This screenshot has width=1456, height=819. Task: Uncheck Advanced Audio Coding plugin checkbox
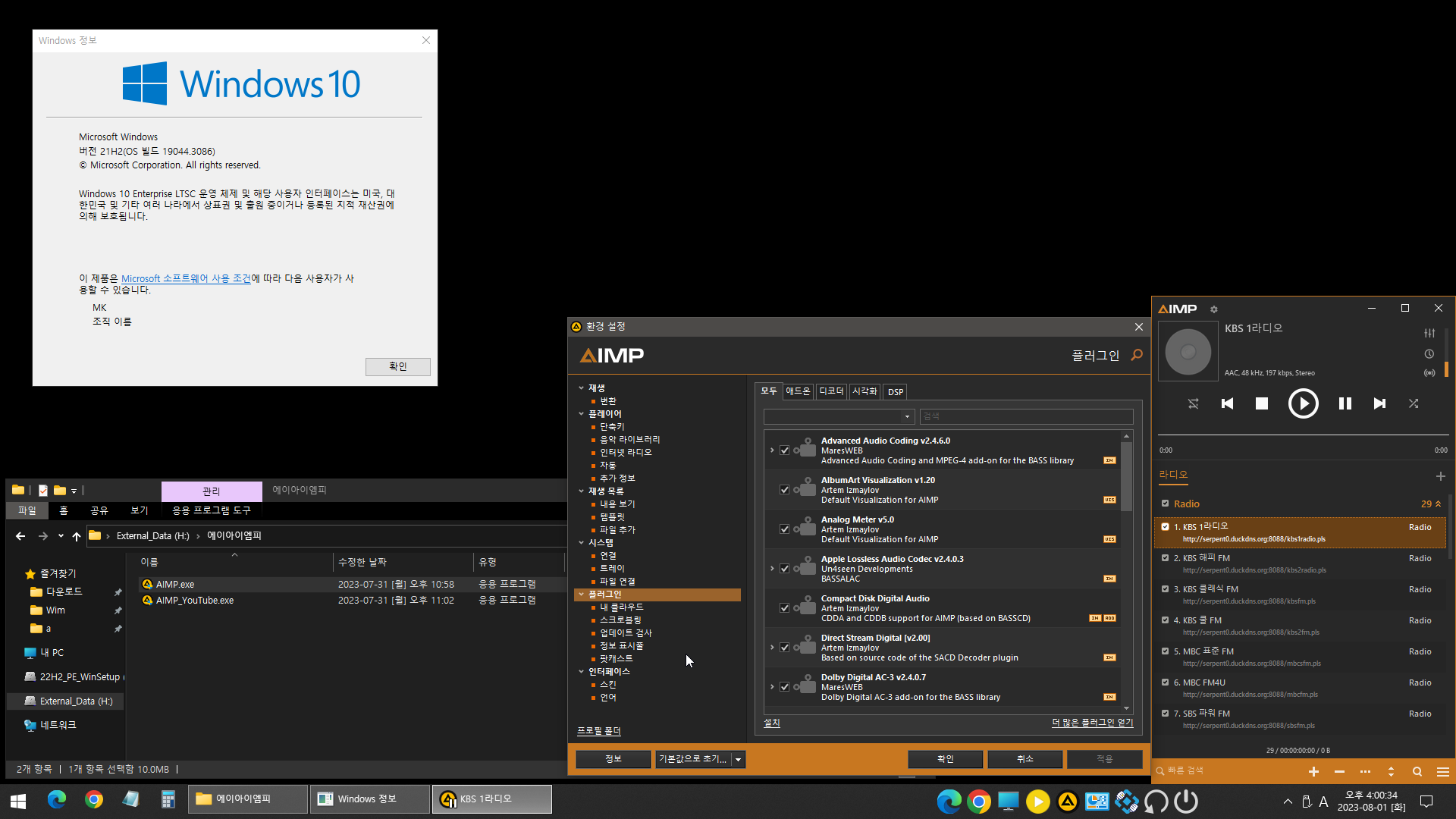785,450
